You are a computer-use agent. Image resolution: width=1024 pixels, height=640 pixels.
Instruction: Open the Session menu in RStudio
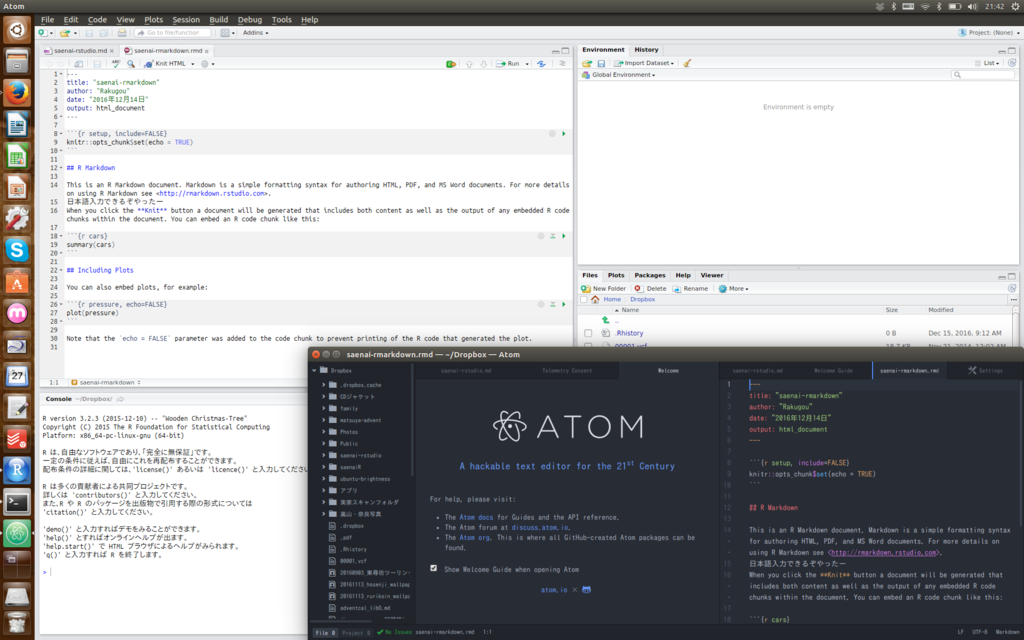pos(186,20)
